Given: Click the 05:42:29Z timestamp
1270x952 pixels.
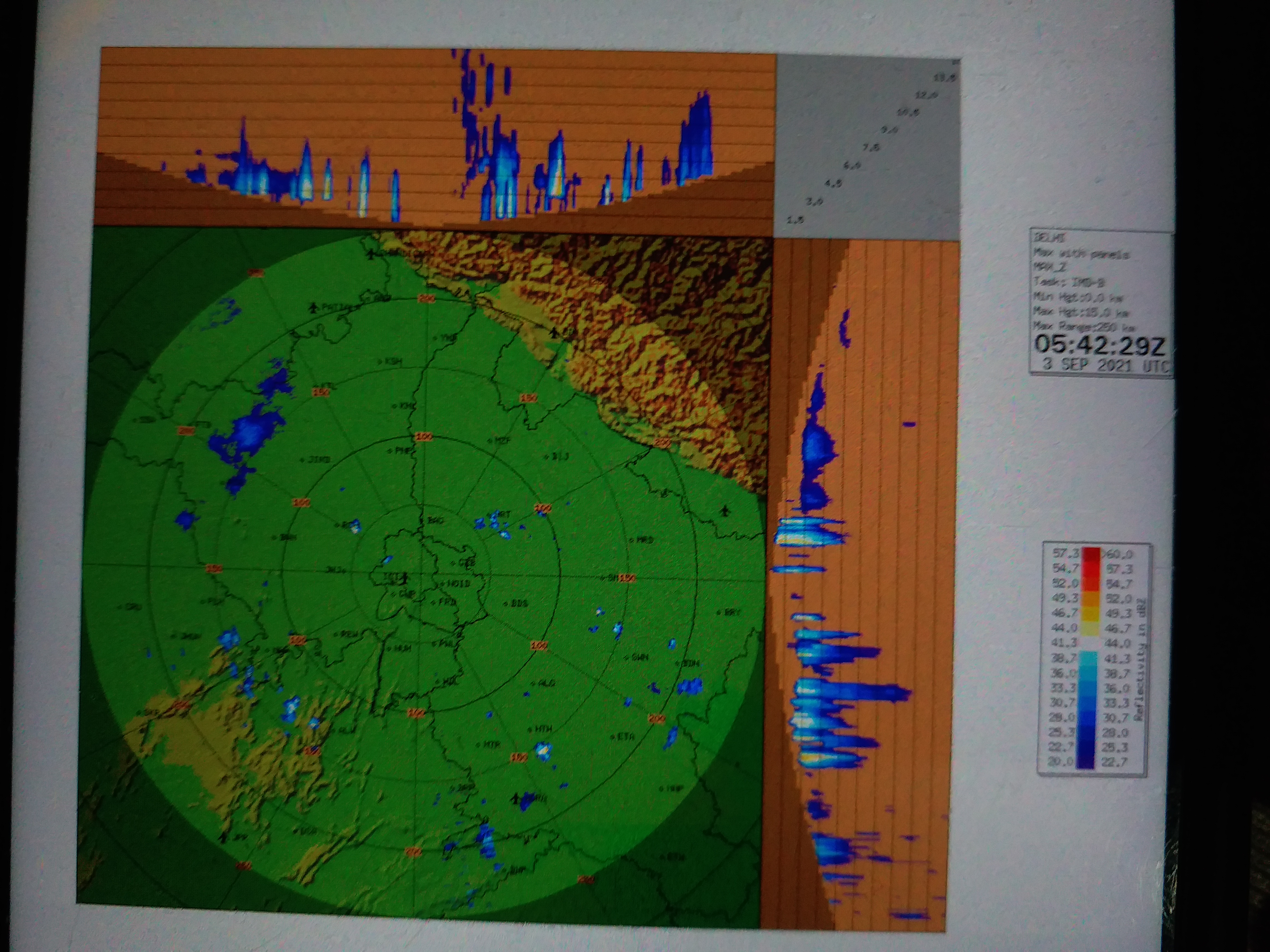Looking at the screenshot, I should point(1099,345).
